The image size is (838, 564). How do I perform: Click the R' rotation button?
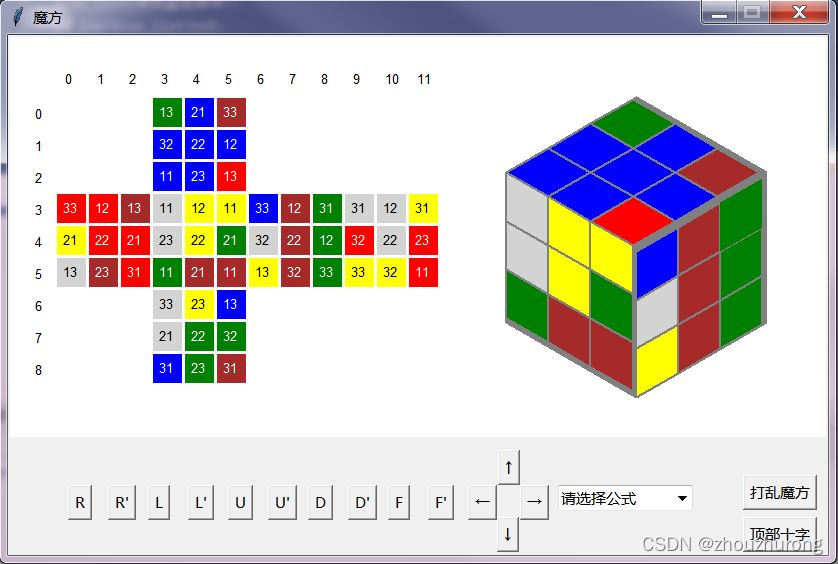[122, 502]
